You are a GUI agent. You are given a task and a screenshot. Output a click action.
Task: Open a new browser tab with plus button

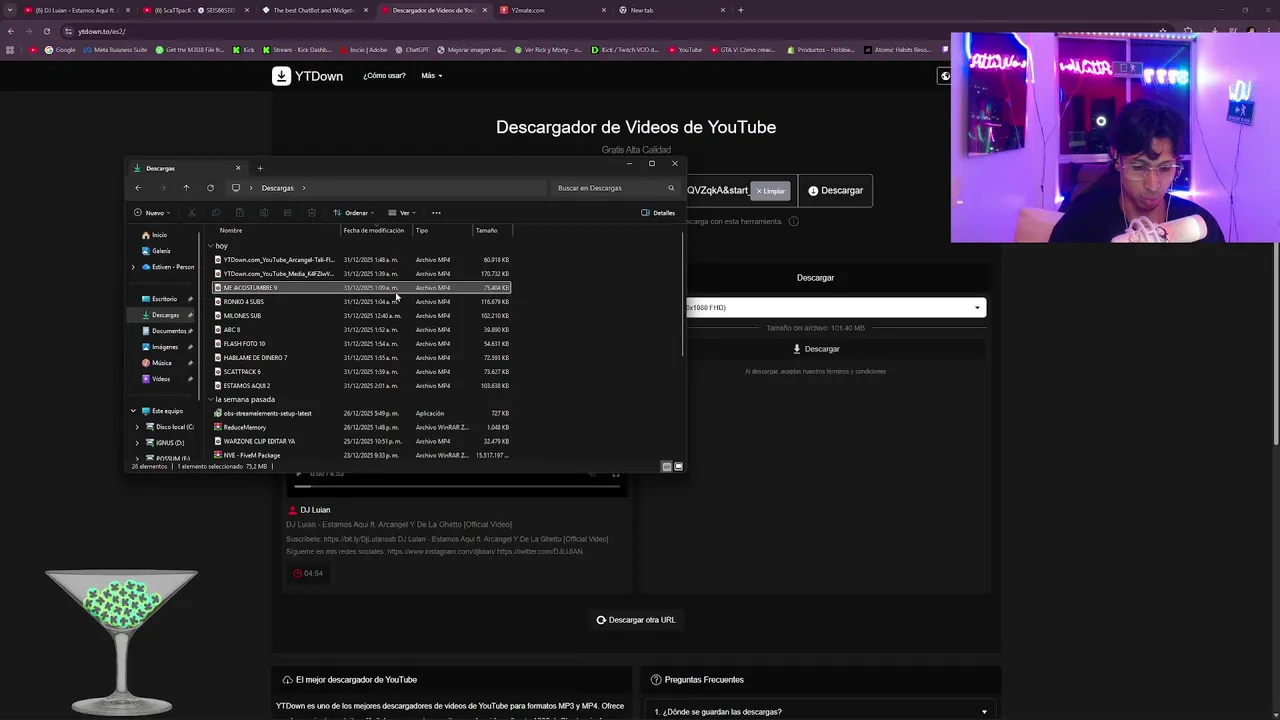[741, 10]
